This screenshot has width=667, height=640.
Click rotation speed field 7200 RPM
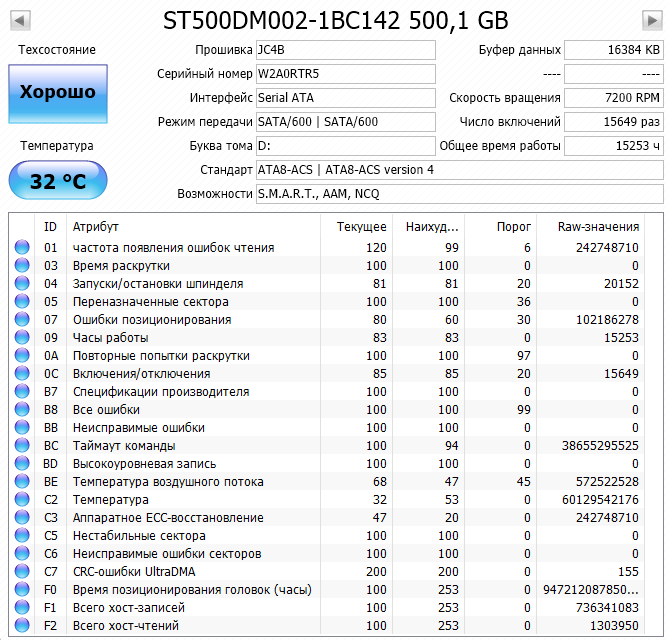[x=613, y=98]
